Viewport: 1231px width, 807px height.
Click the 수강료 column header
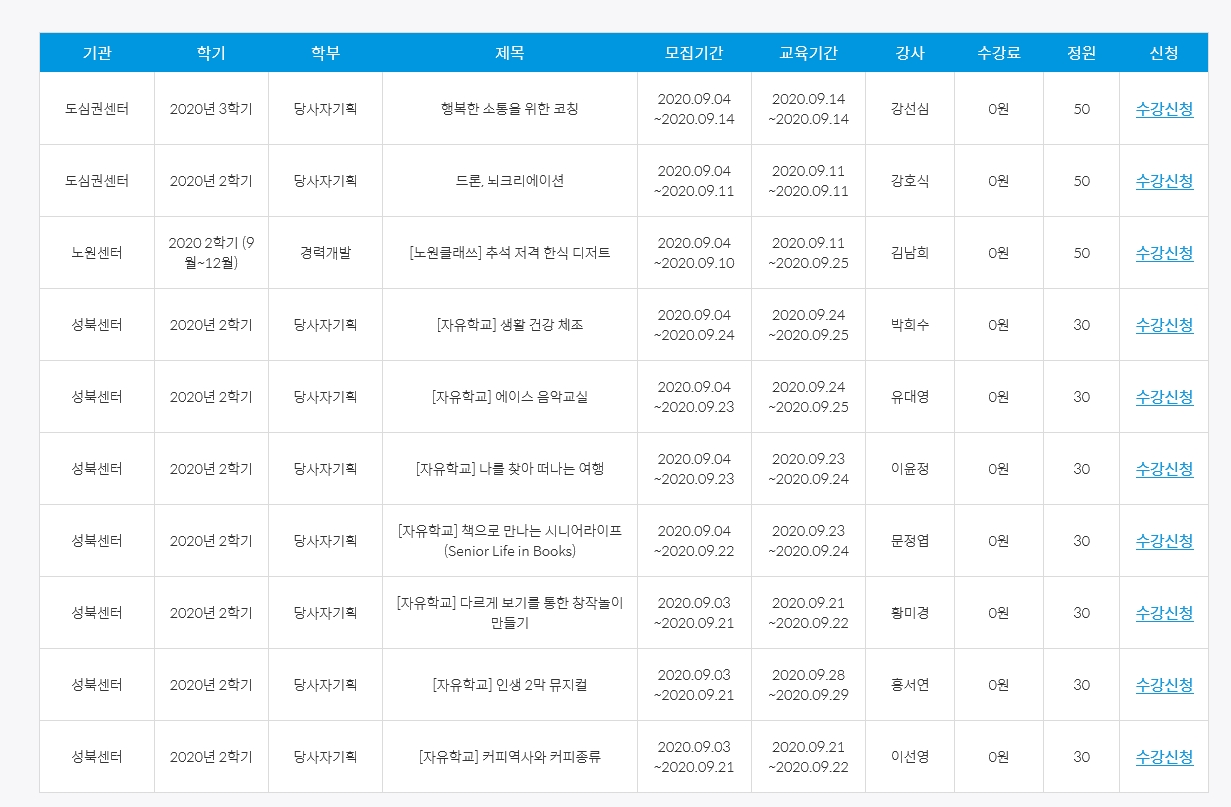click(998, 53)
